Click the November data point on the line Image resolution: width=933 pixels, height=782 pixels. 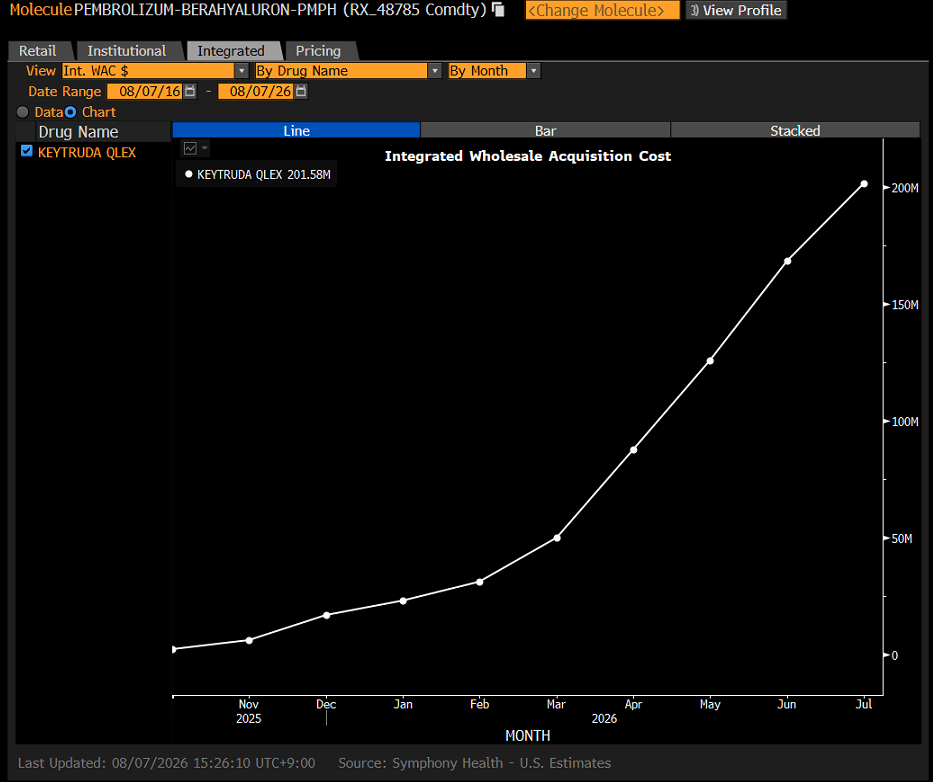(x=249, y=640)
